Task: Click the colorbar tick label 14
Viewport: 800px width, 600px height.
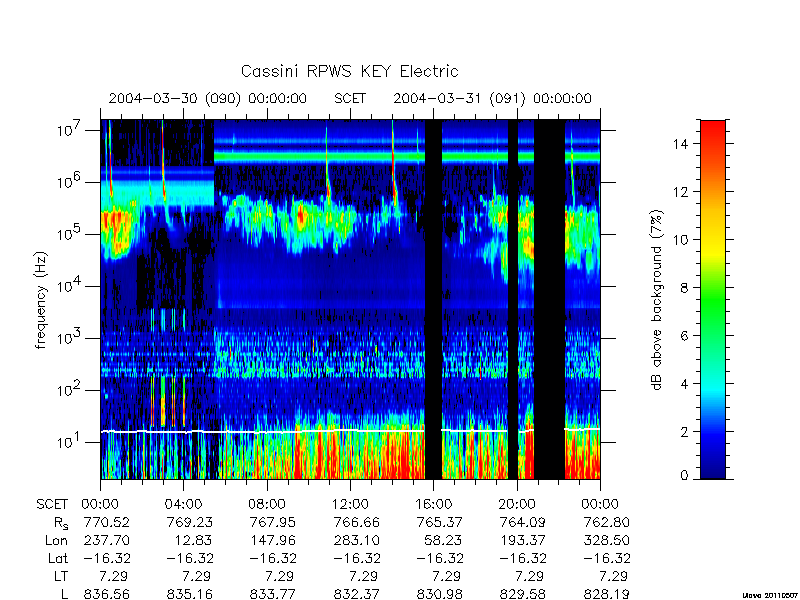Action: [x=680, y=144]
